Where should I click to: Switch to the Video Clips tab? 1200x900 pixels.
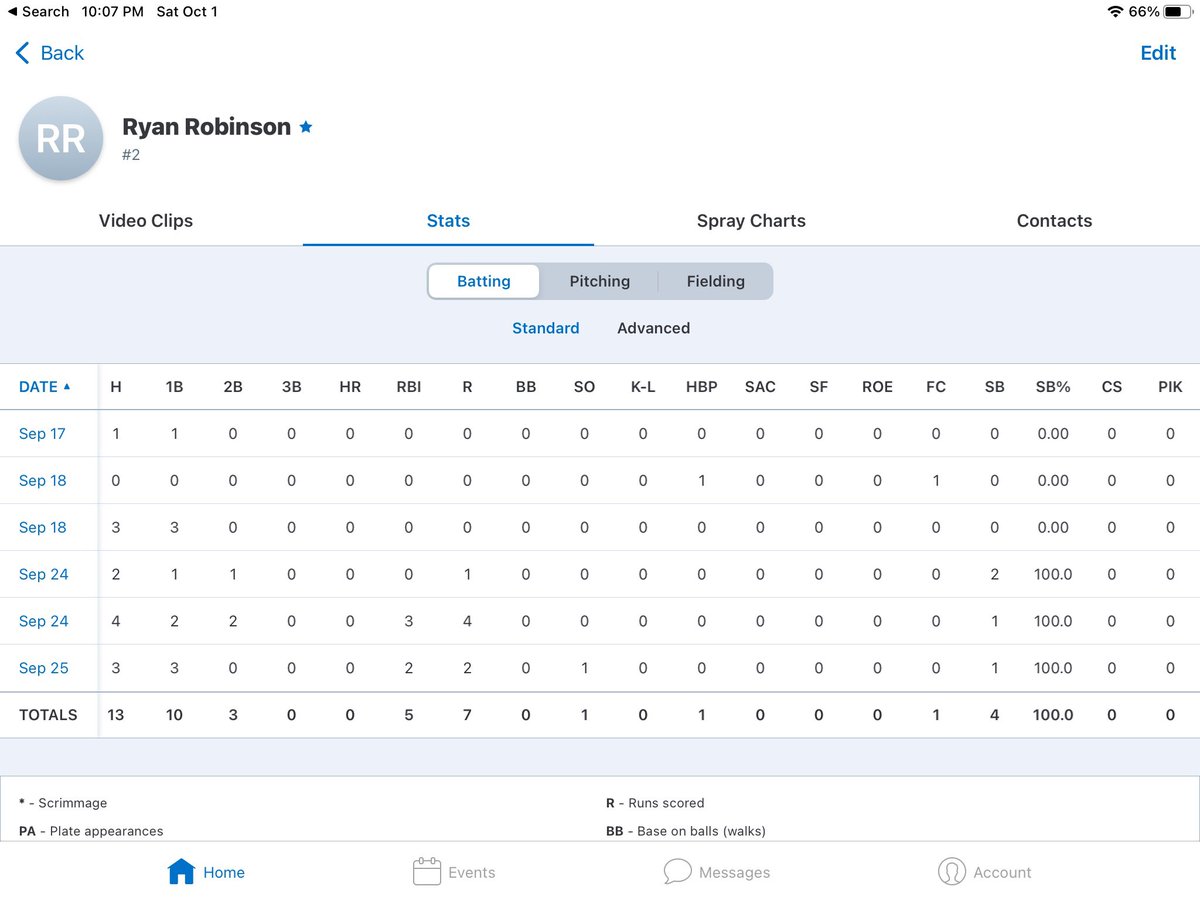tap(146, 221)
